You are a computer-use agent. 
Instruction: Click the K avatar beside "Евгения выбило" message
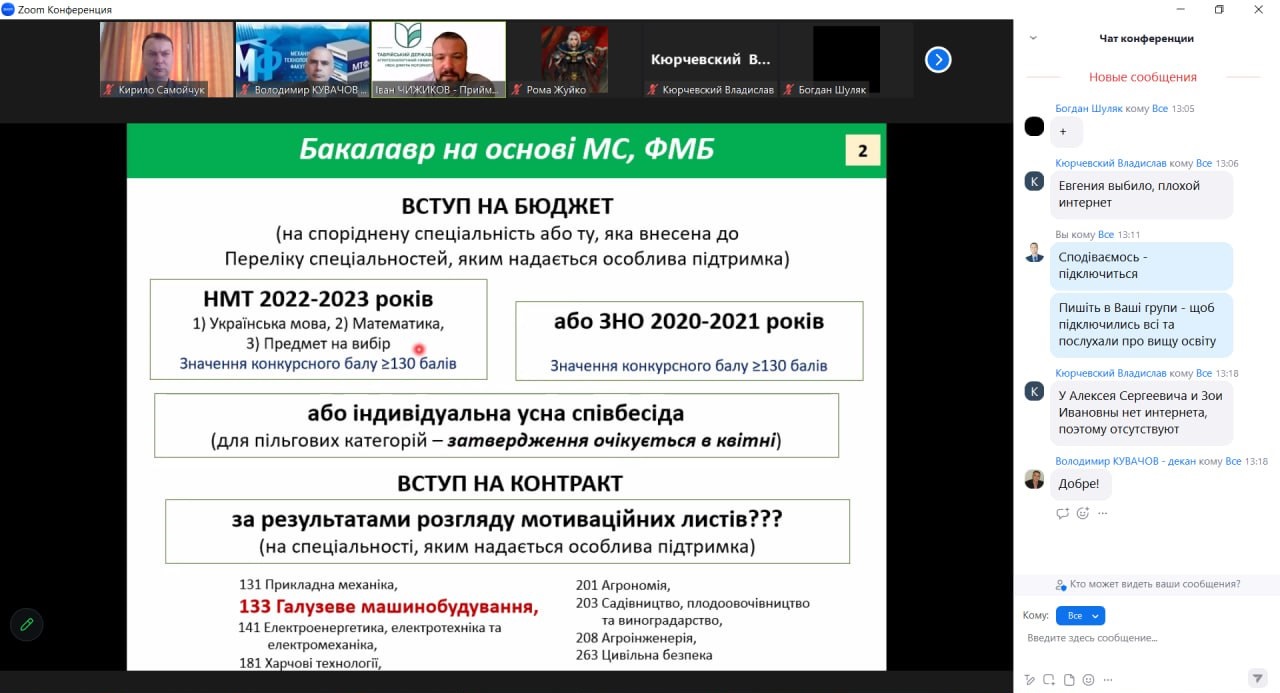point(1034,181)
